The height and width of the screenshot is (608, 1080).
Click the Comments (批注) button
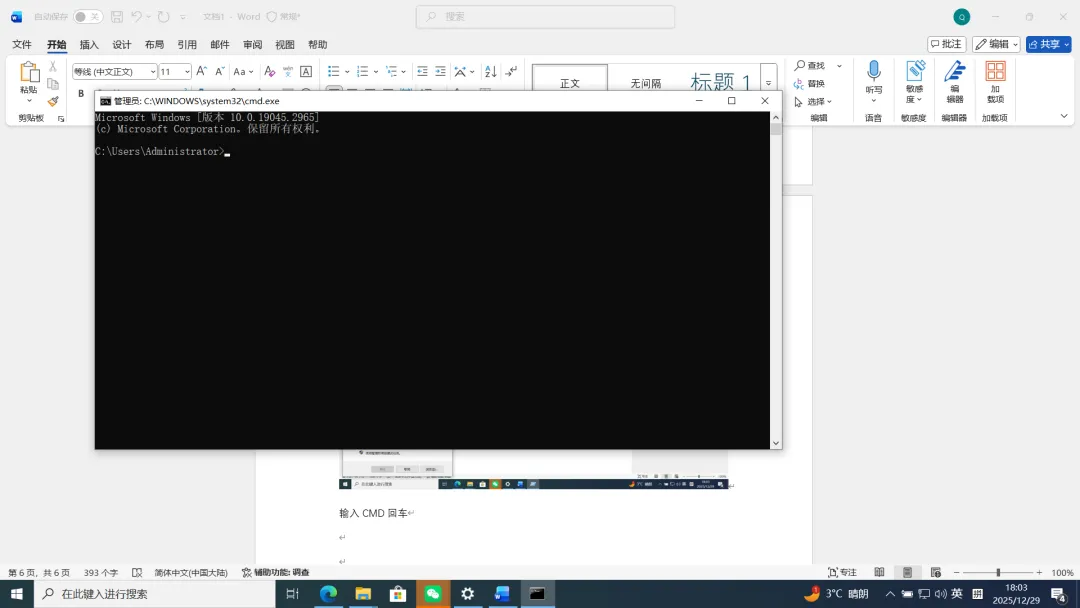946,44
